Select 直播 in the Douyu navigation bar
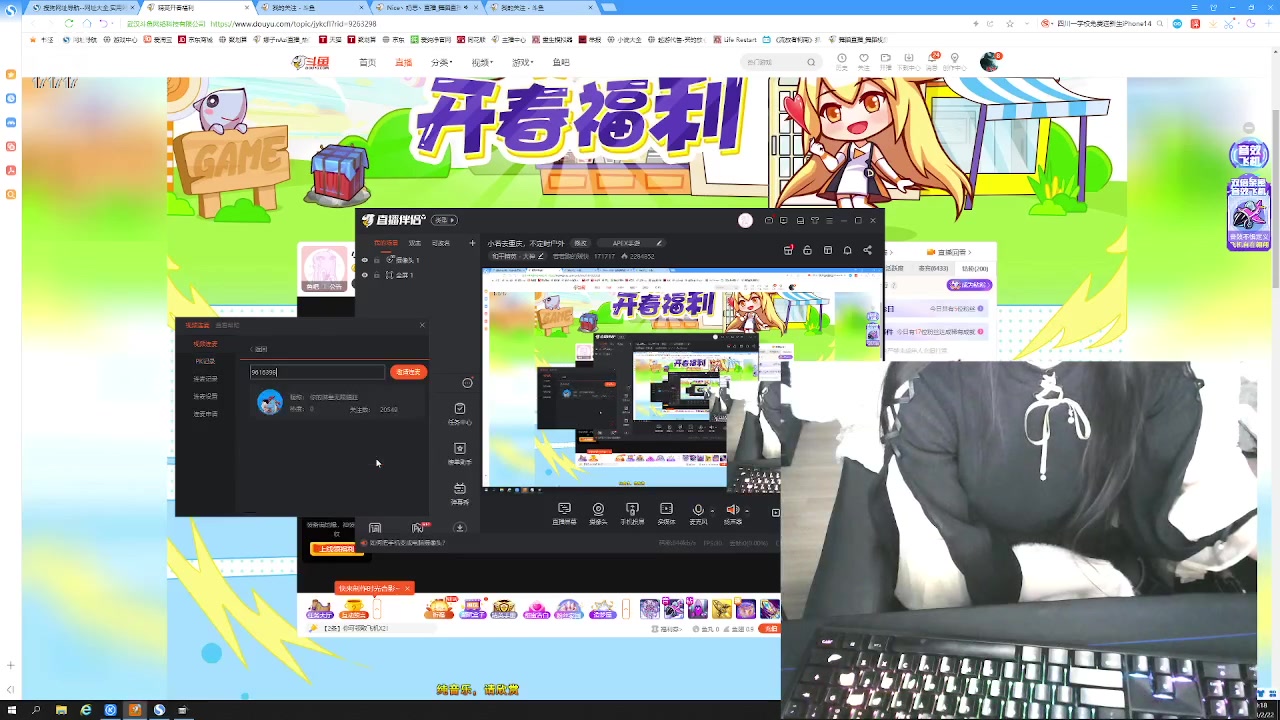The width and height of the screenshot is (1280, 720). pyautogui.click(x=403, y=62)
